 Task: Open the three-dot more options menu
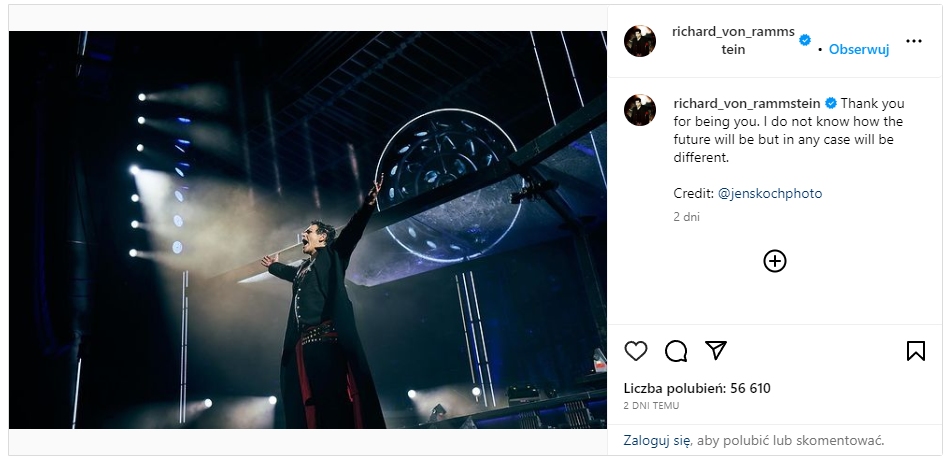[x=913, y=42]
